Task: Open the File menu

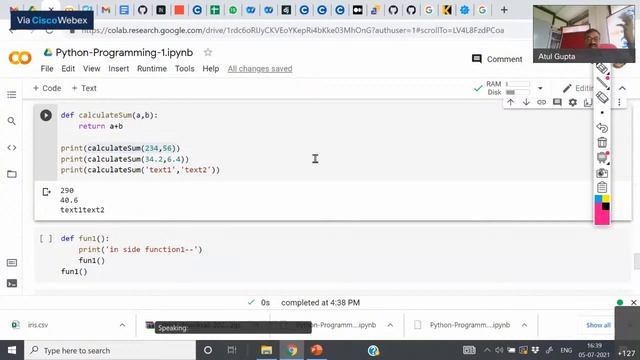Action: coord(47,69)
